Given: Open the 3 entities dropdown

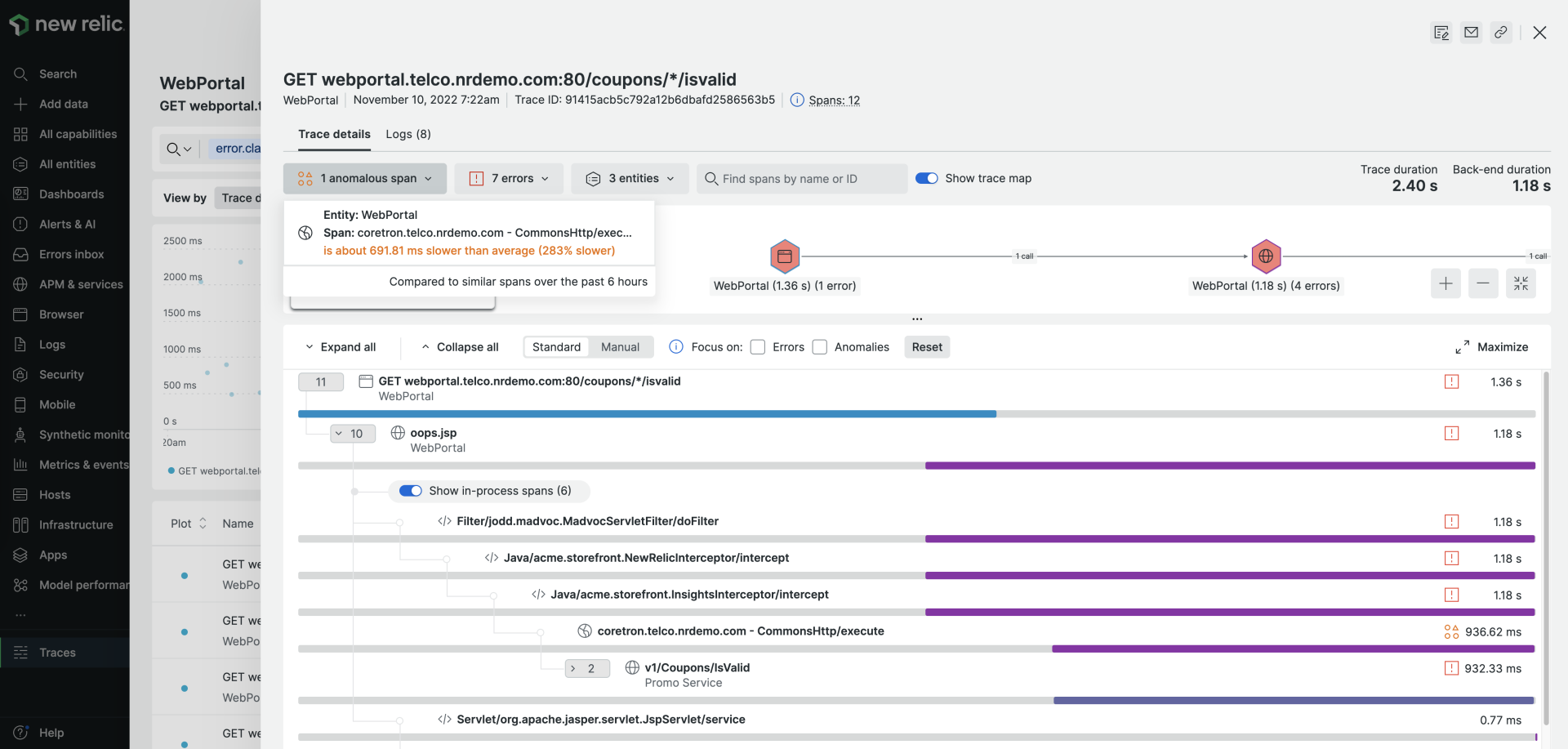Looking at the screenshot, I should [x=629, y=178].
